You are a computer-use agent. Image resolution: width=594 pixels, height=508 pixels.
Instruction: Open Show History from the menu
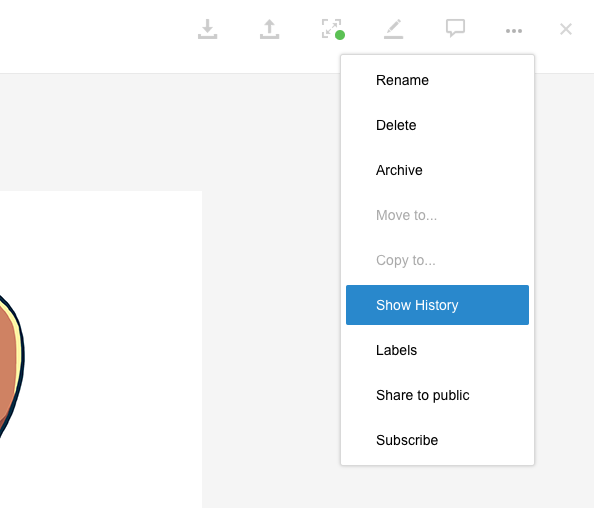(x=437, y=305)
